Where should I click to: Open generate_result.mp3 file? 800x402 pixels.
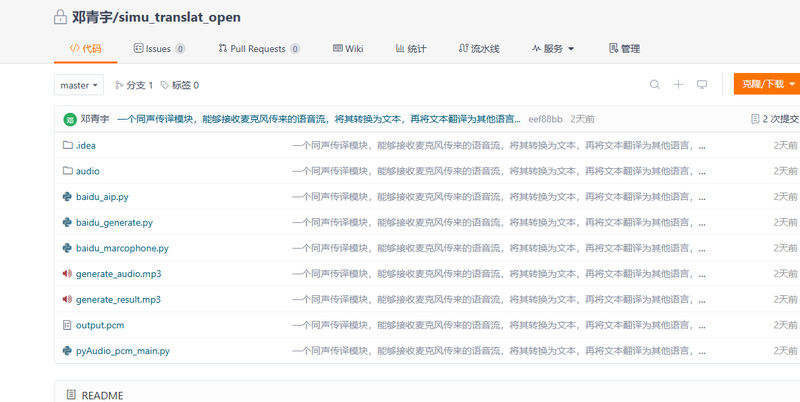coord(118,299)
